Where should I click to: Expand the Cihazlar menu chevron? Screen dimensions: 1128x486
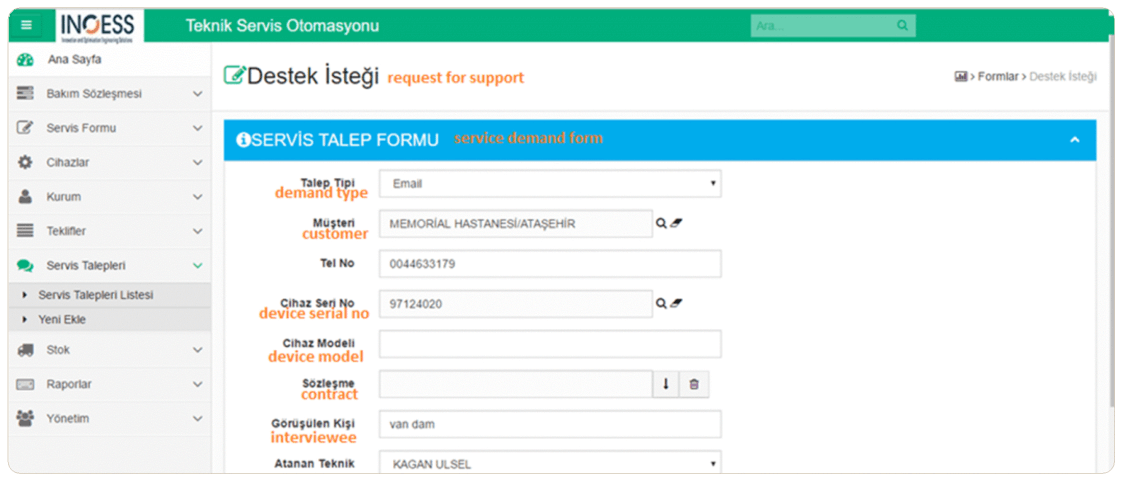tap(198, 163)
